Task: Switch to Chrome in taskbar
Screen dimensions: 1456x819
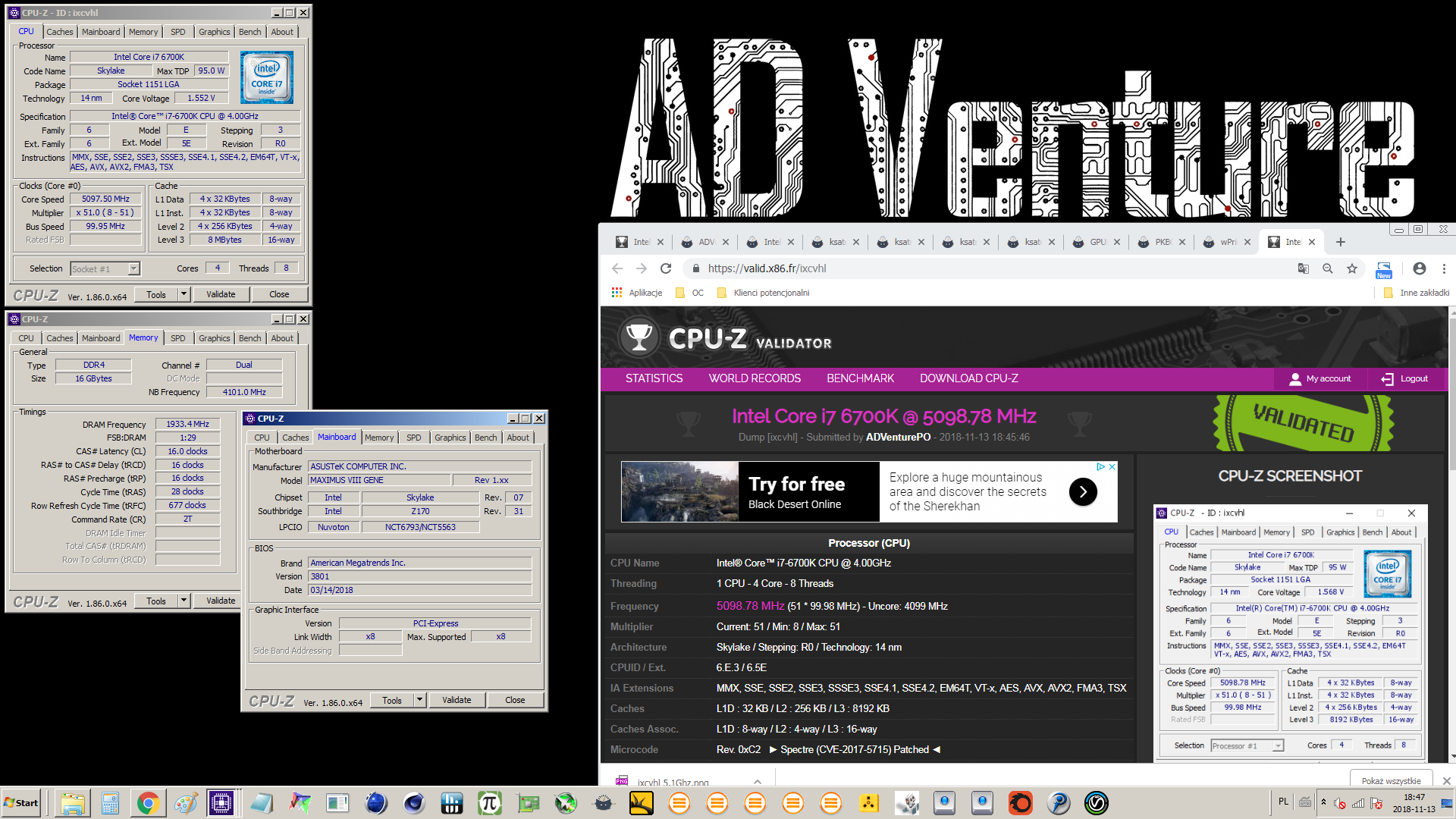Action: [149, 803]
